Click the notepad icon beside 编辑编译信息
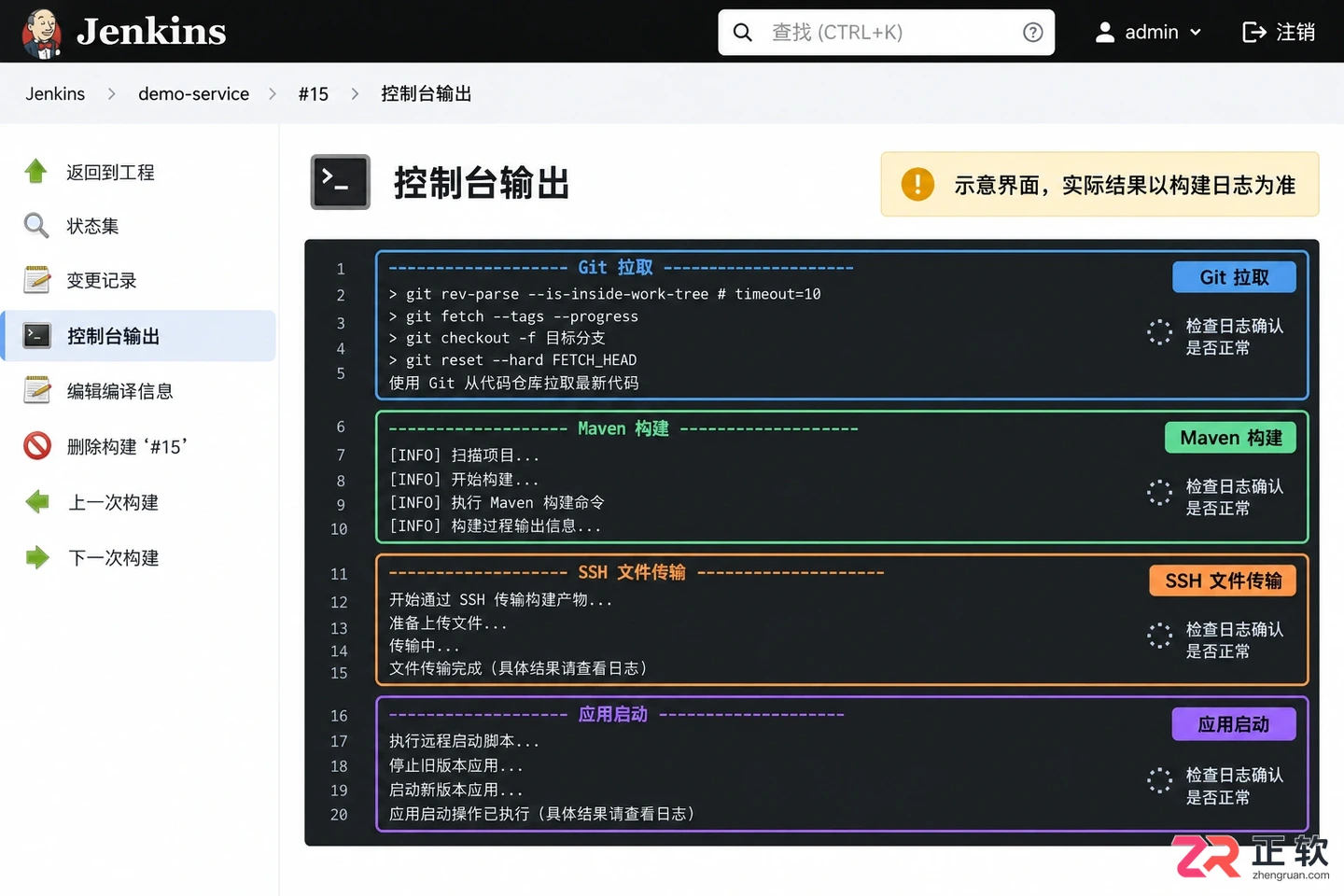This screenshot has height=896, width=1344. 36,391
